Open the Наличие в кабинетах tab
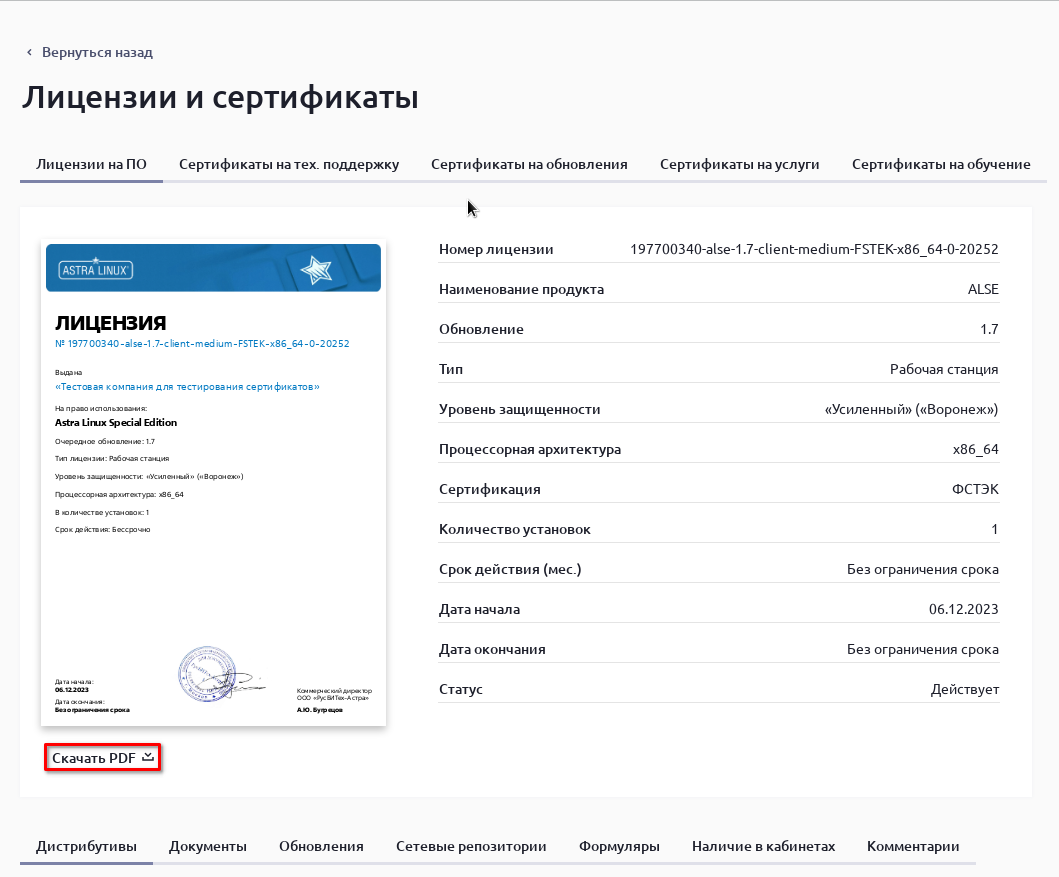The height and width of the screenshot is (877, 1059). coord(763,846)
